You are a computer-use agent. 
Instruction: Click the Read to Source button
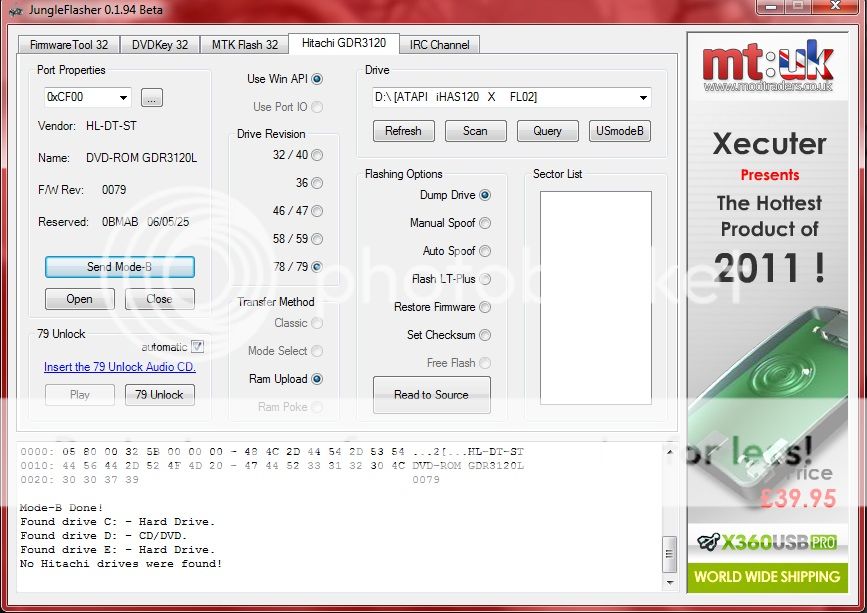pos(431,395)
